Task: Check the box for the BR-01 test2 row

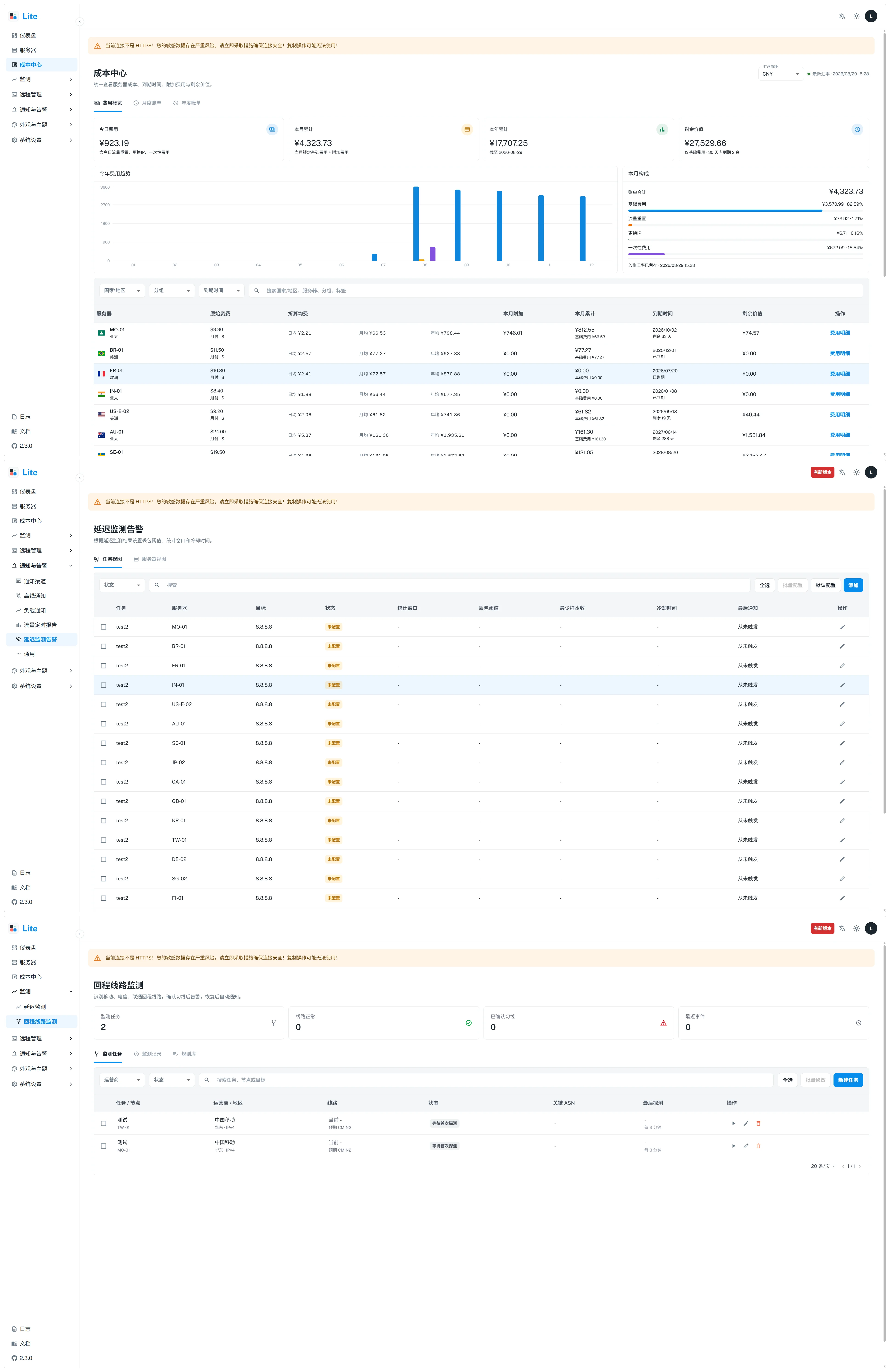Action: click(x=104, y=646)
